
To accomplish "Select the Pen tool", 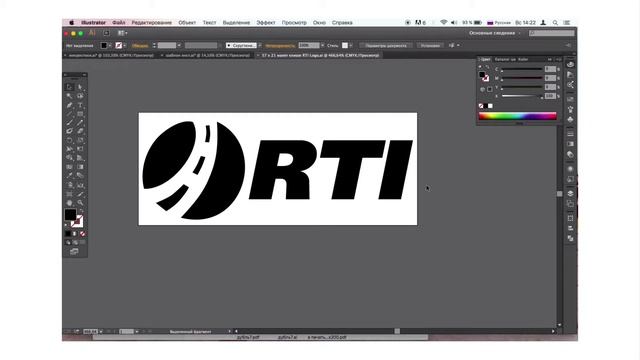I will pyautogui.click(x=69, y=105).
